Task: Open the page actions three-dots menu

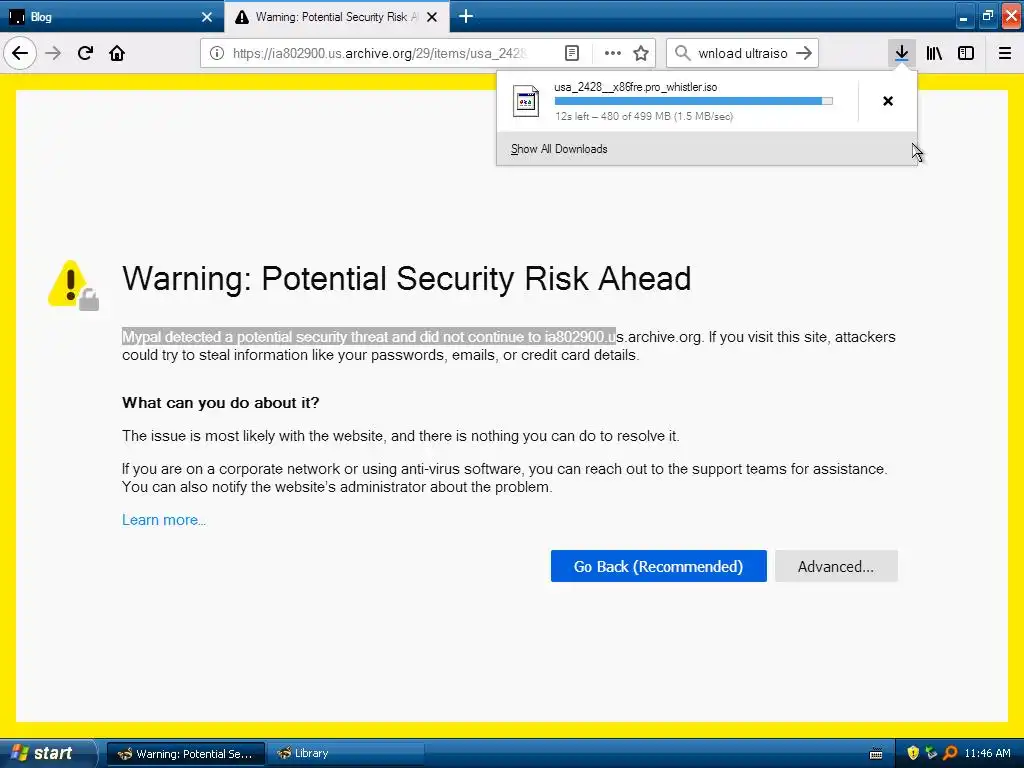Action: tap(612, 53)
